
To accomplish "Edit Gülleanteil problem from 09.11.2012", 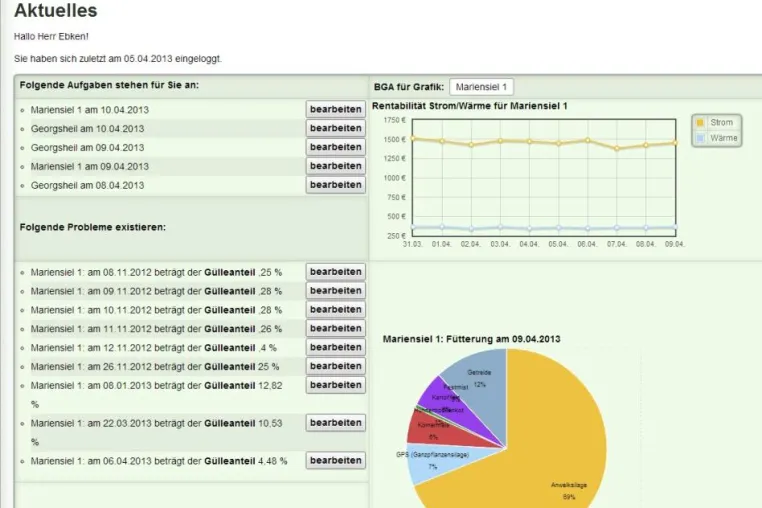I will tap(336, 291).
